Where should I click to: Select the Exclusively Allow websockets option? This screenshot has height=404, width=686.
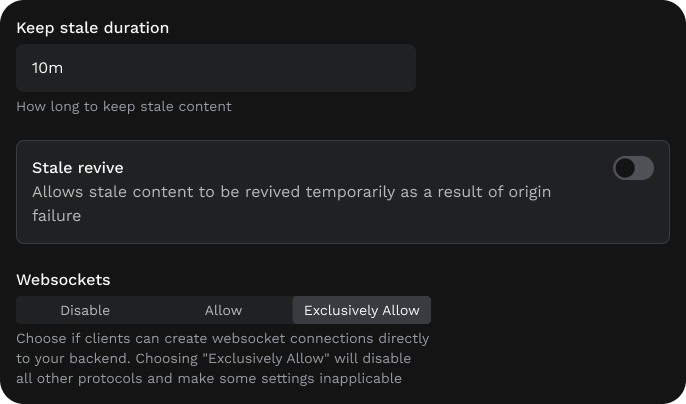coord(361,310)
